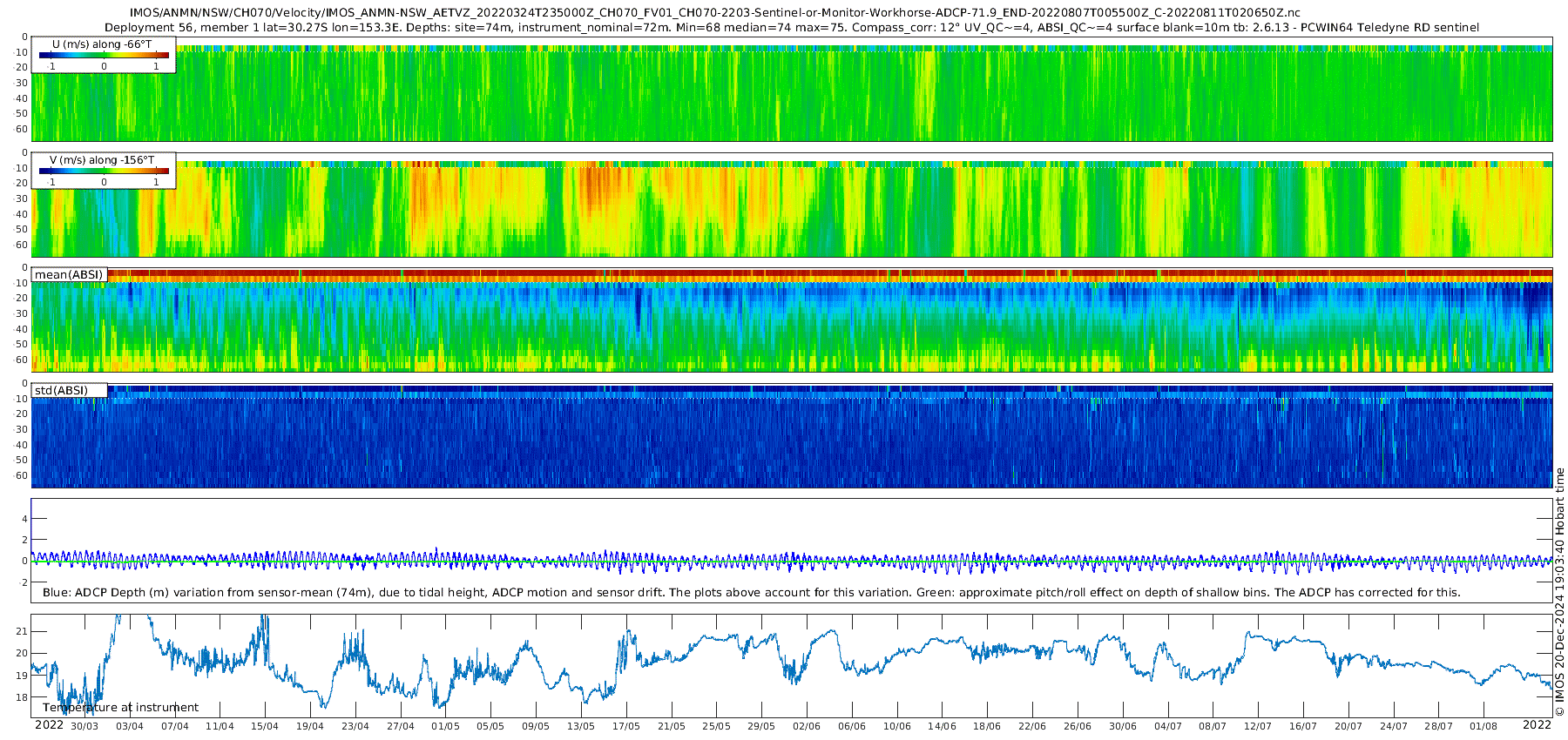Click the 01/05 date tick label

[x=445, y=726]
